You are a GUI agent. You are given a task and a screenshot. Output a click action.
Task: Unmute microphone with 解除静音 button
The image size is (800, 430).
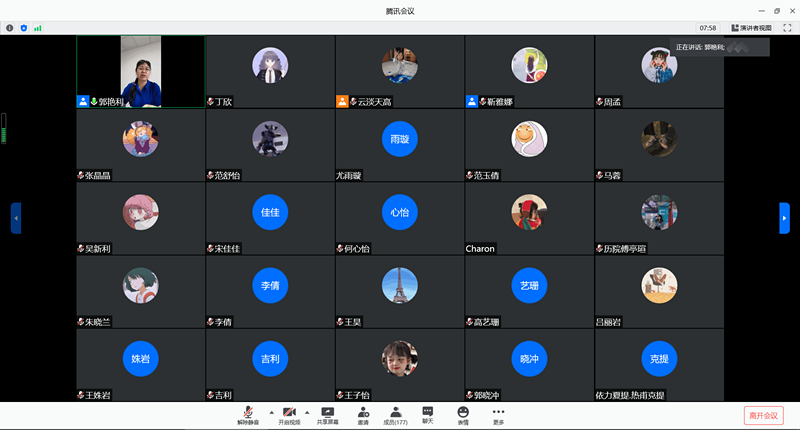click(x=247, y=414)
